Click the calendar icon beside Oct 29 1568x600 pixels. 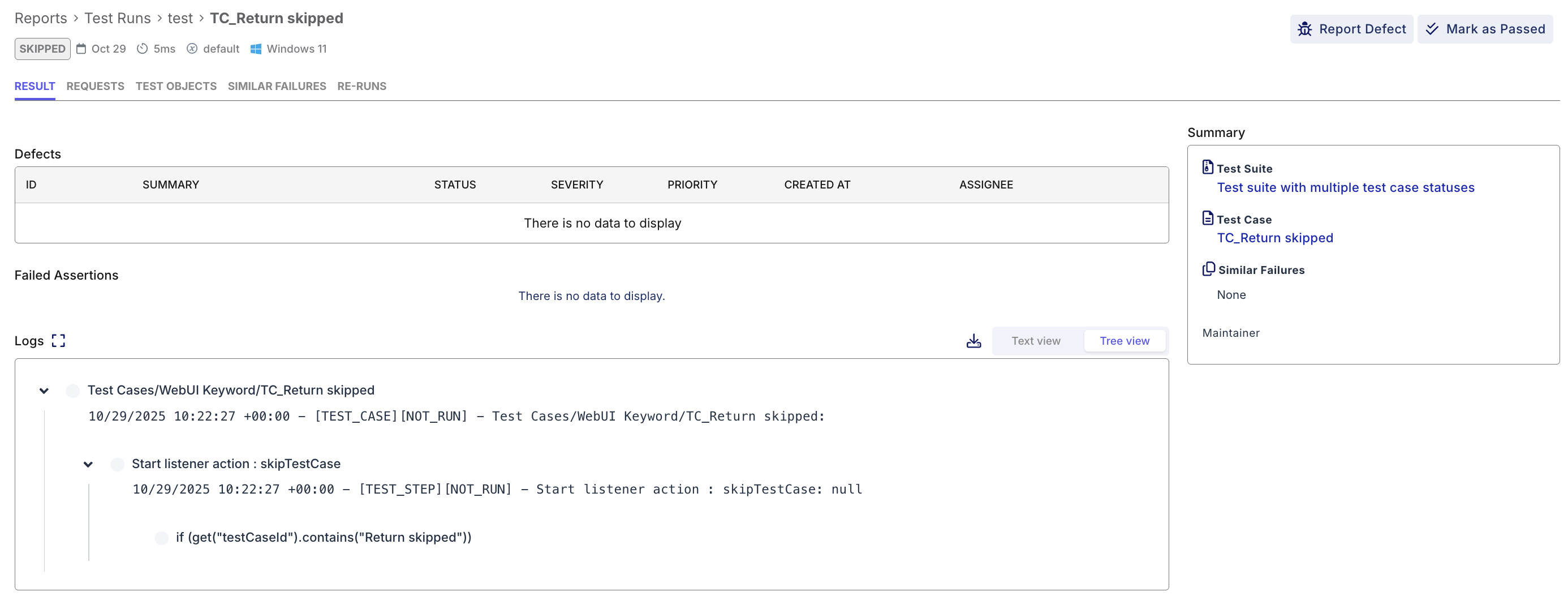pyautogui.click(x=81, y=49)
